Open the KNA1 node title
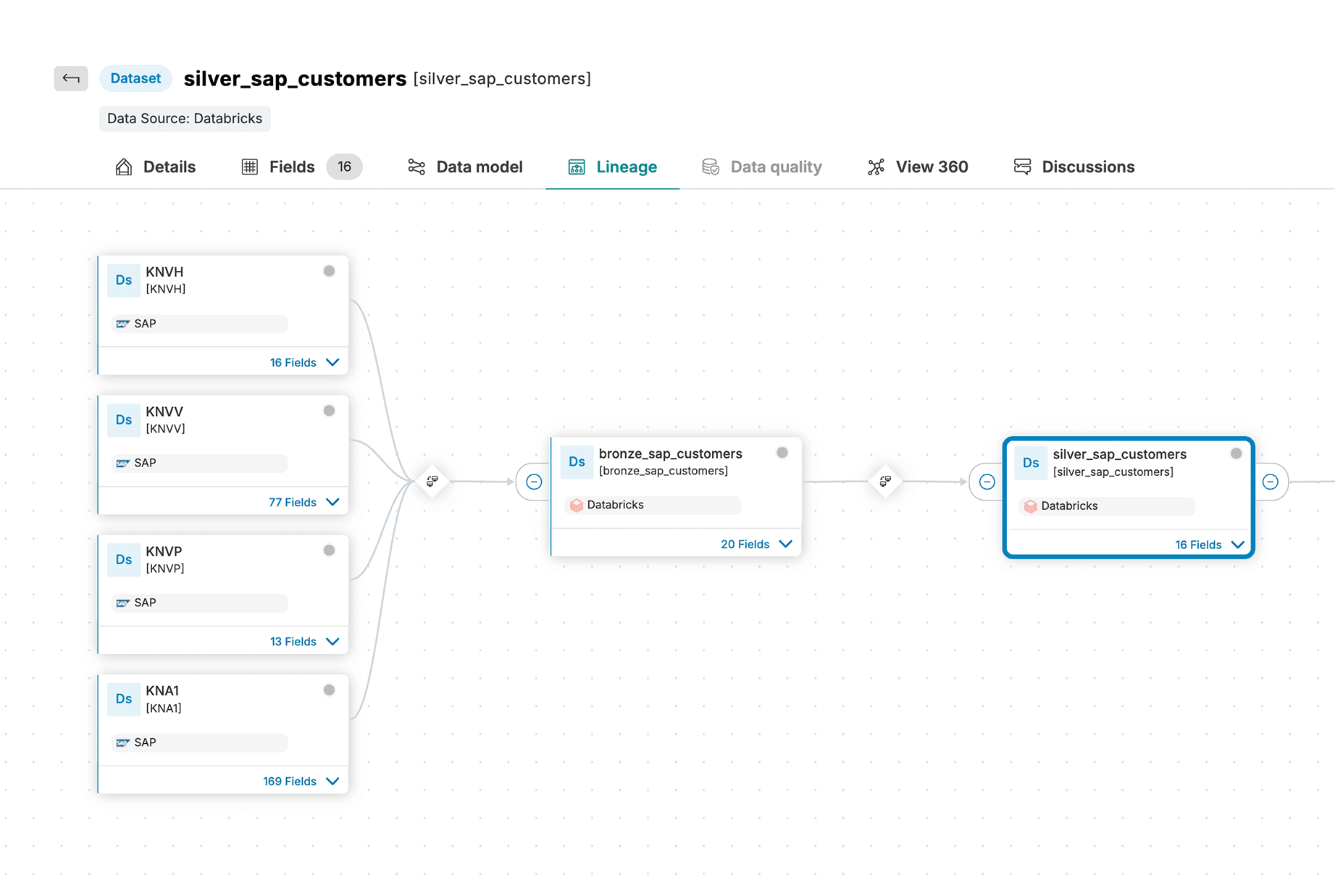The height and width of the screenshot is (896, 1335). (x=162, y=691)
